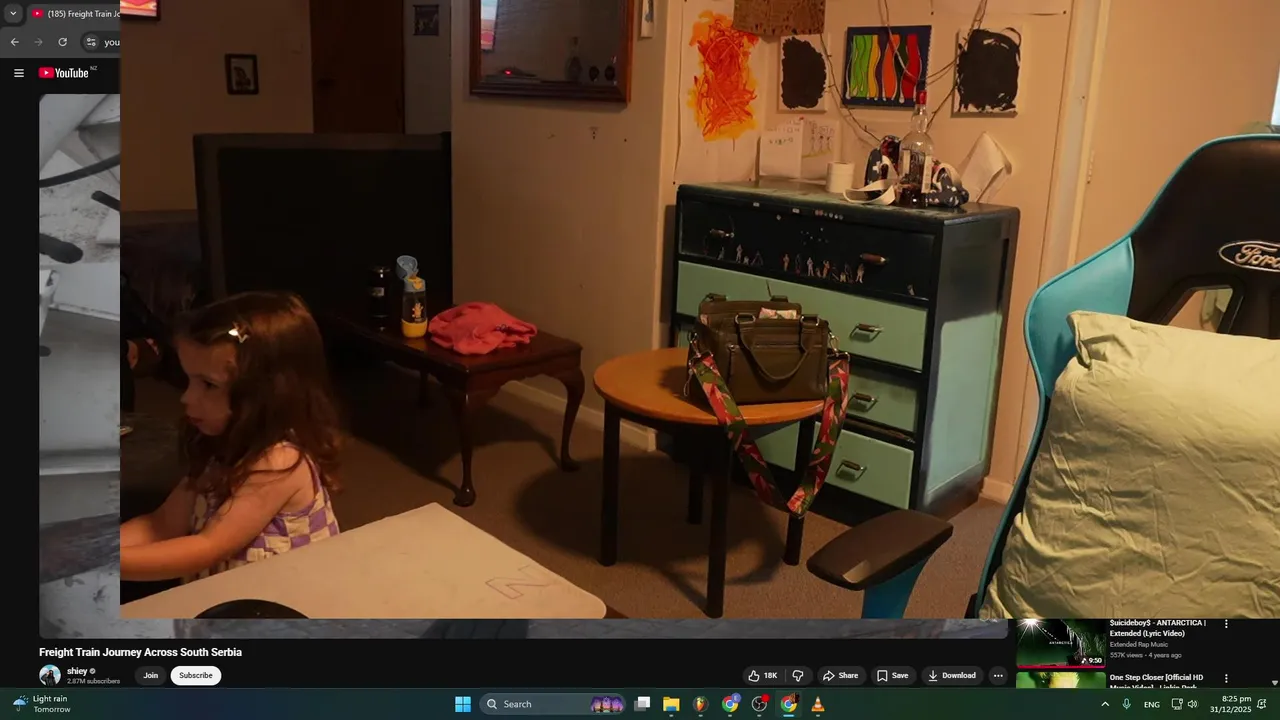Open the $uicideboy$ ANTARCTICA video thumbnail
The image size is (1280, 720).
coord(1061,643)
